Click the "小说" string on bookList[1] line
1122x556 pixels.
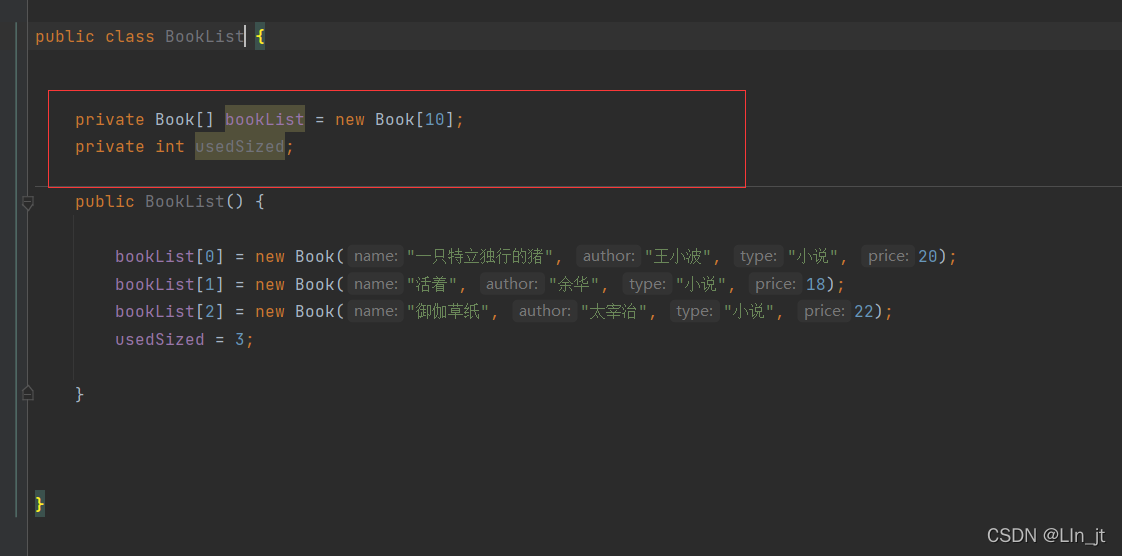click(x=701, y=284)
